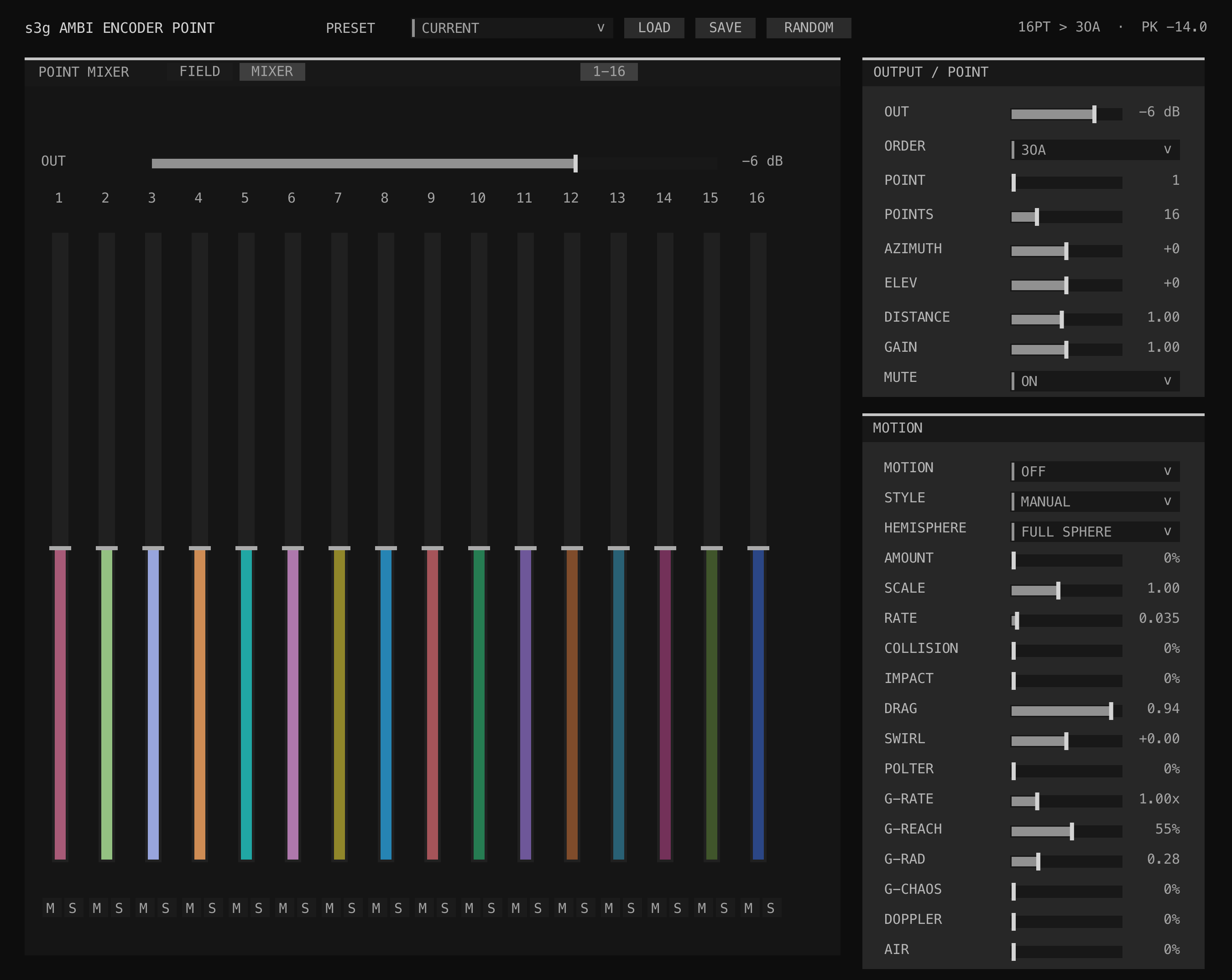
Task: Click the ELEV slider
Action: point(1066,285)
